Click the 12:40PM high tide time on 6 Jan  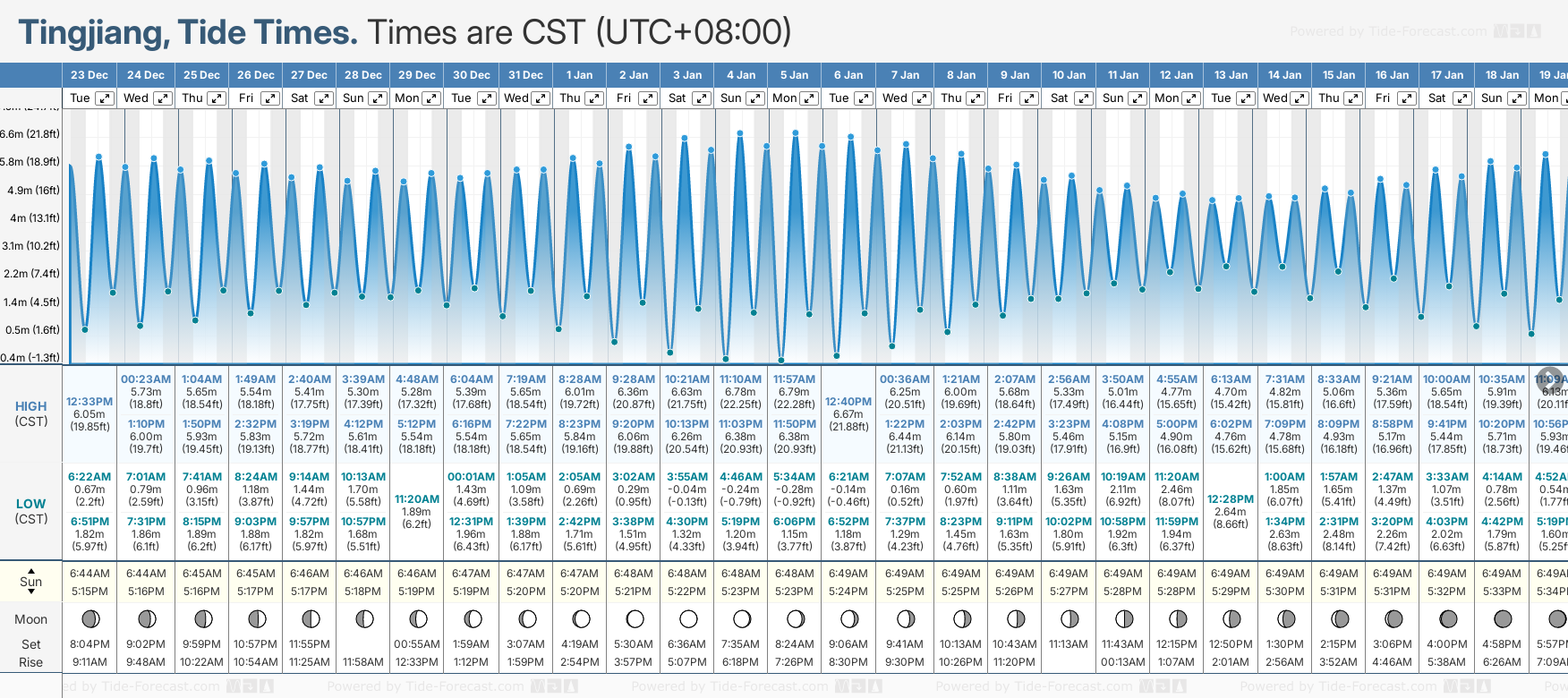848,402
